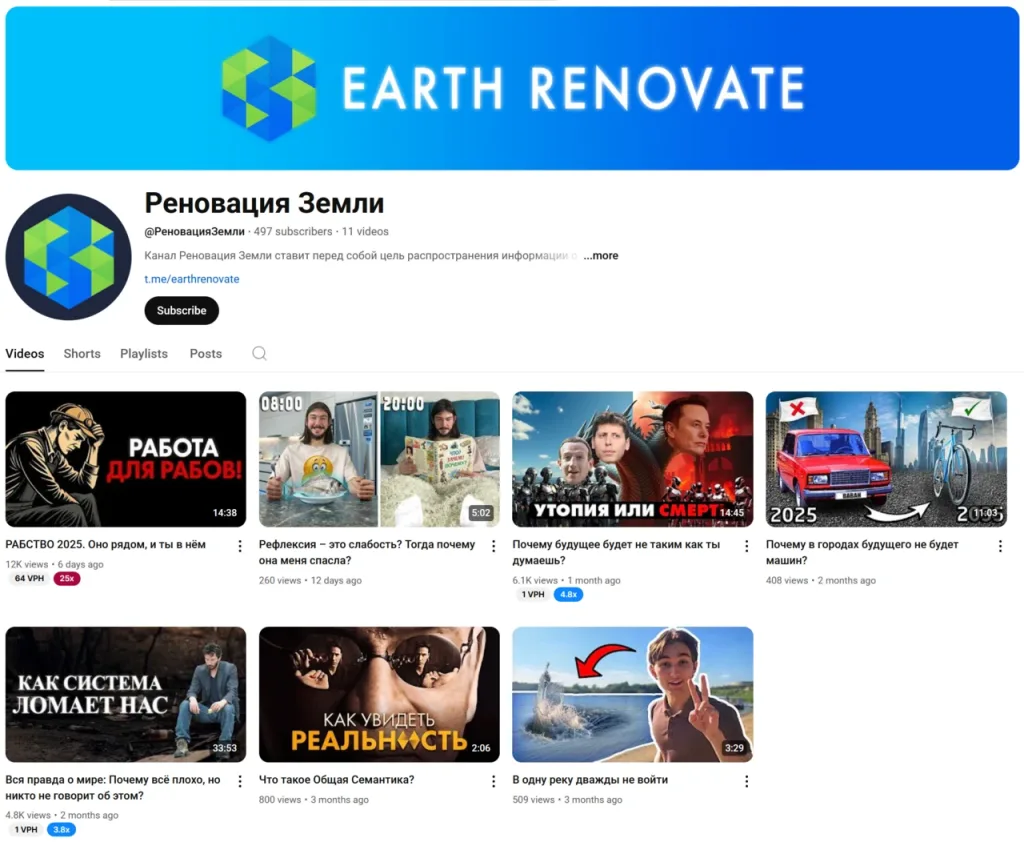Image resolution: width=1024 pixels, height=842 pixels.
Task: Play the УТОПИЯ ИЛИ СМЕРТЬ thumbnail video
Action: tap(633, 459)
